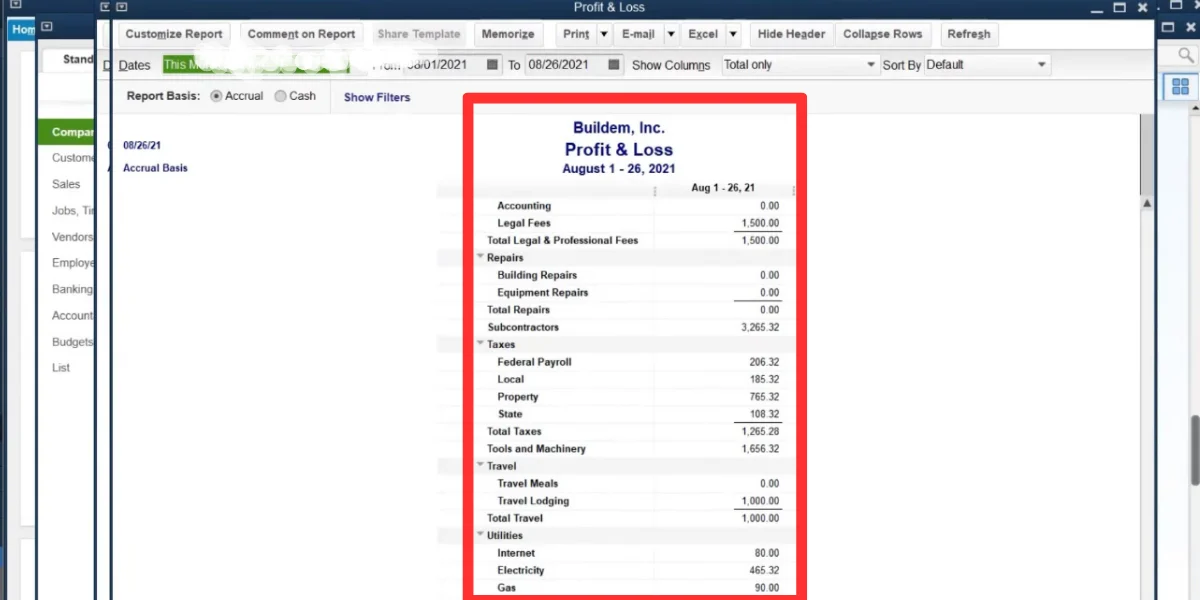Select Vendors category in background sidebar
Screen dimensions: 1200x600
point(73,237)
